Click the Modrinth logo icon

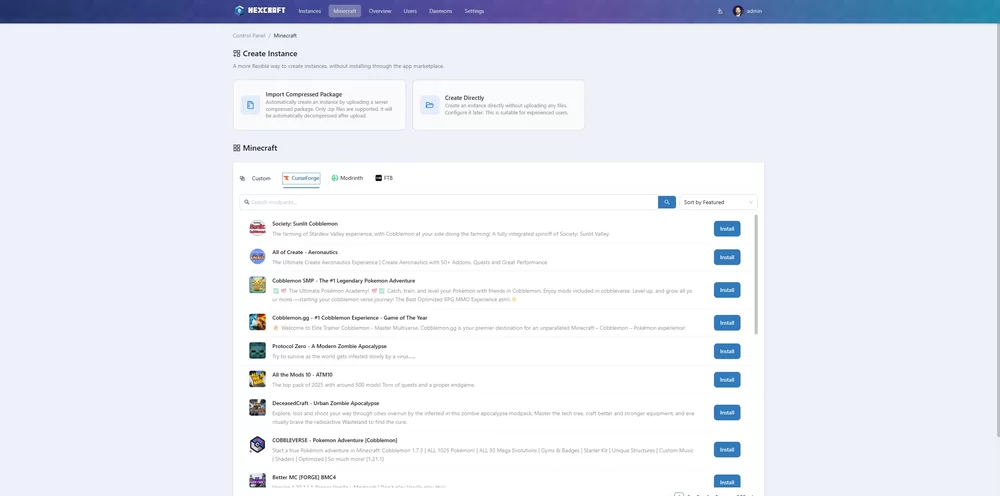click(x=335, y=179)
